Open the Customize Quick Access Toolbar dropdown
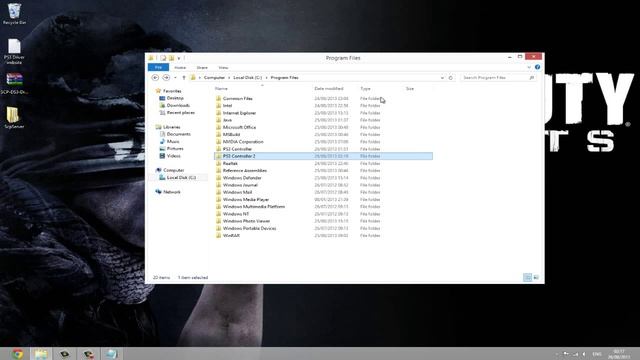The image size is (640, 360). coord(179,58)
